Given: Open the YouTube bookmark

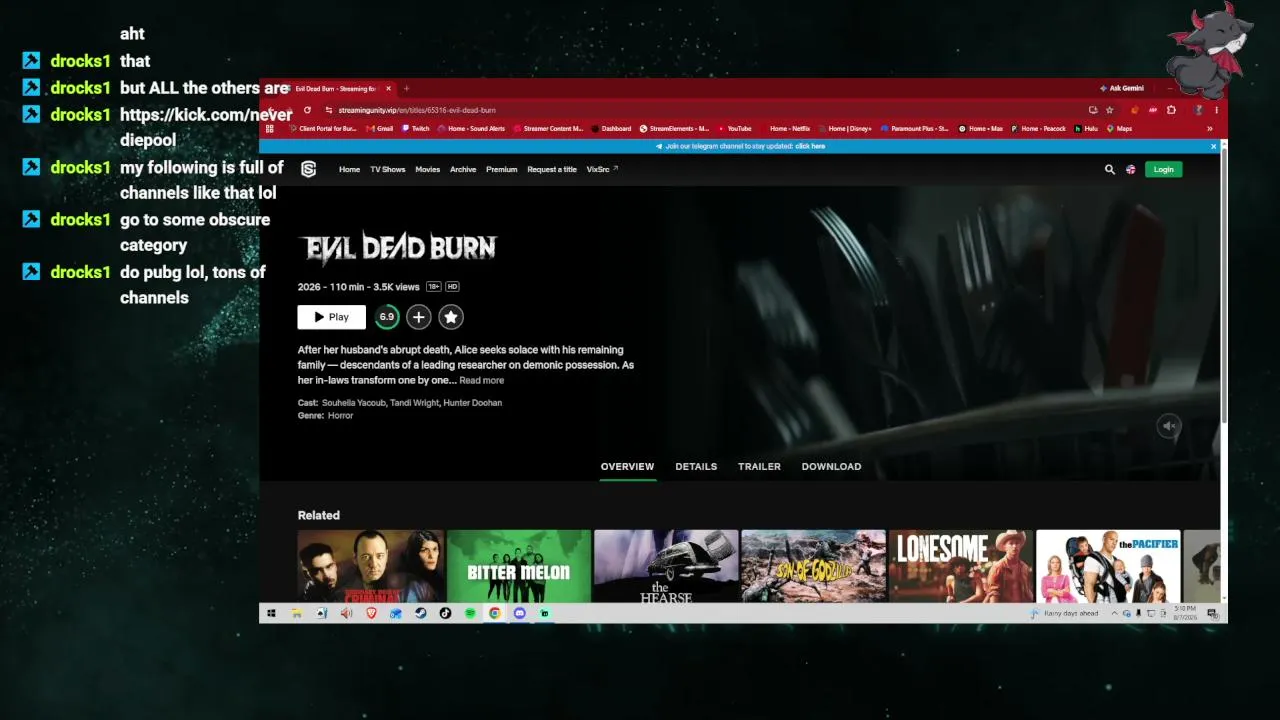Looking at the screenshot, I should (735, 128).
